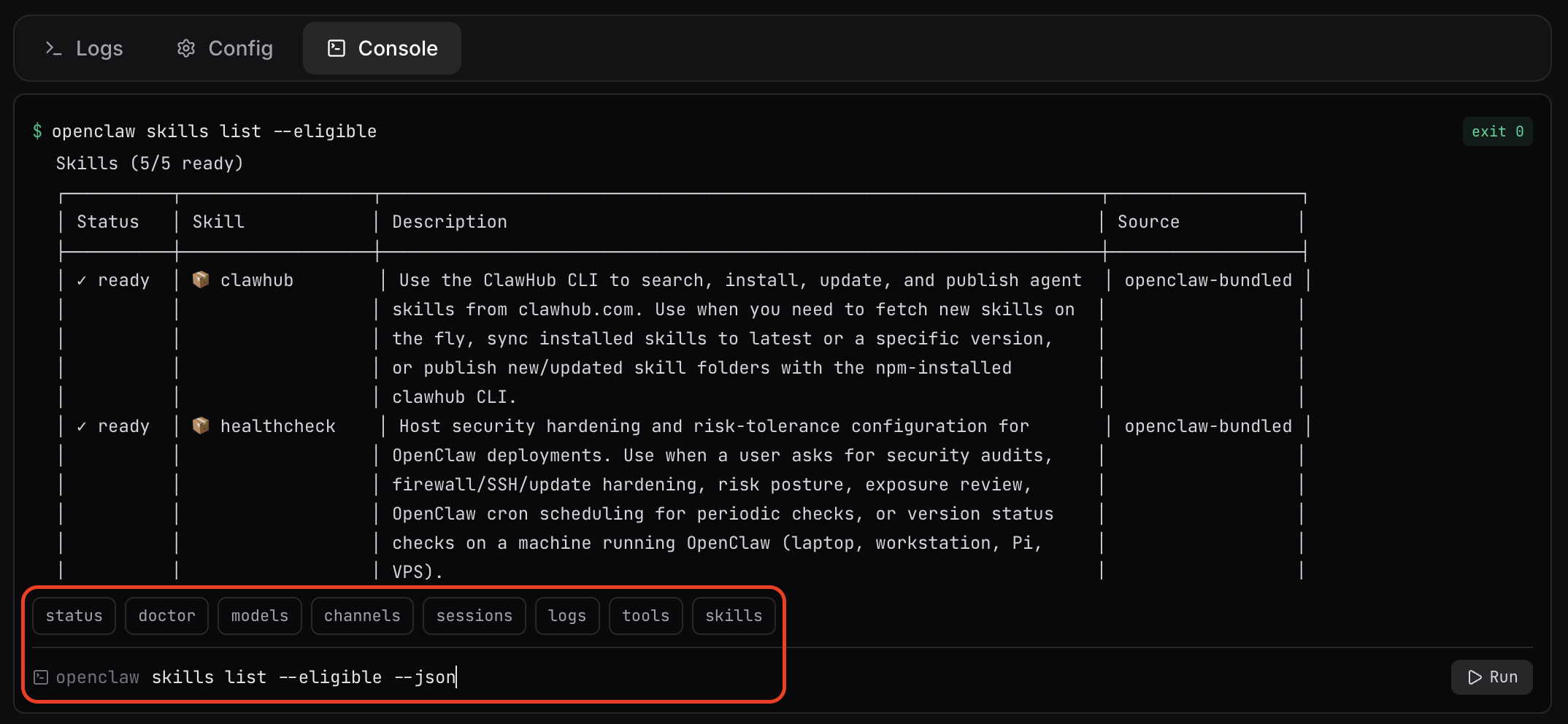The width and height of the screenshot is (1568, 724).
Task: Click the dollar sign prompt symbol
Action: point(37,131)
